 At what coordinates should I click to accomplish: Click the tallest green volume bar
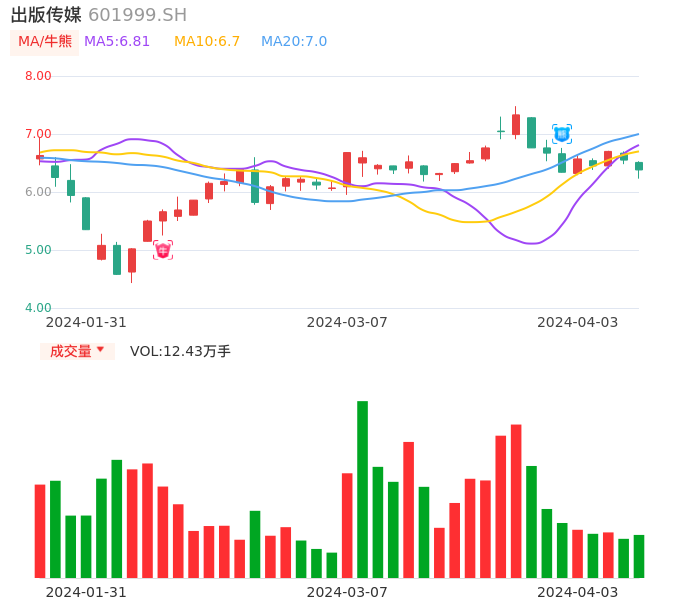362,489
